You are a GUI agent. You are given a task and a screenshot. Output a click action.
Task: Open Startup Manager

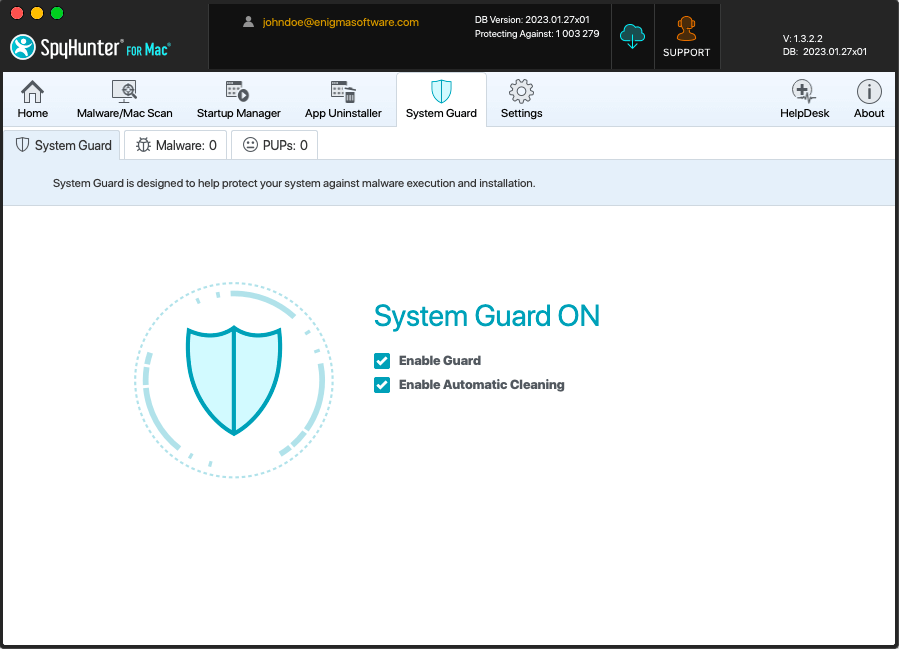coord(238,100)
